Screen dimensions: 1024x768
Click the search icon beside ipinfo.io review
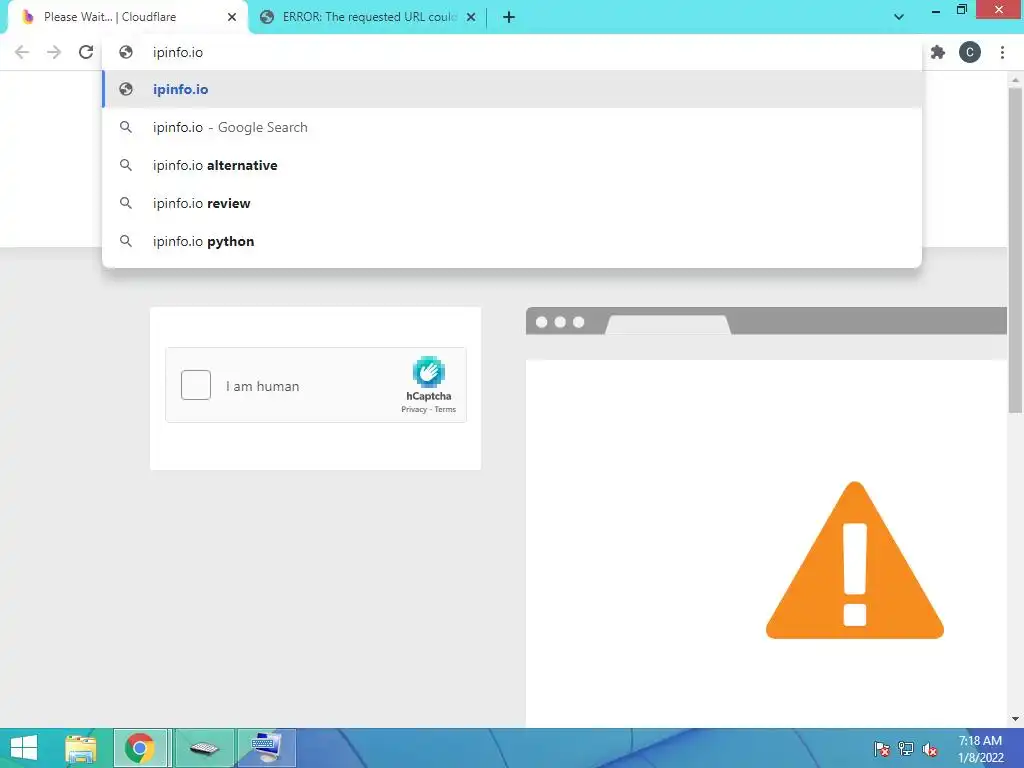pyautogui.click(x=126, y=203)
